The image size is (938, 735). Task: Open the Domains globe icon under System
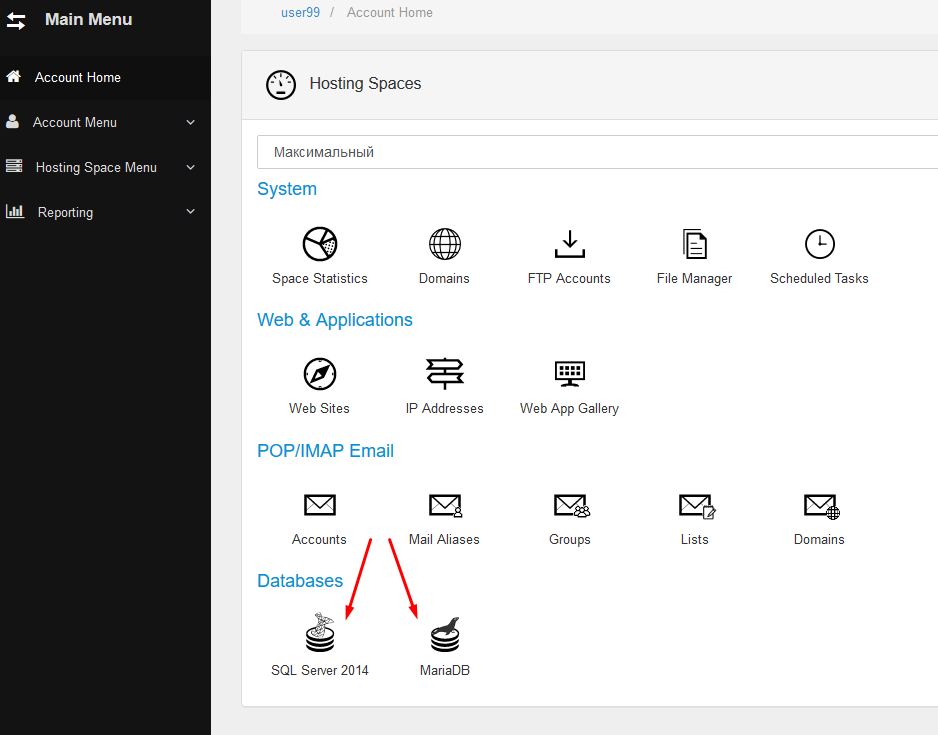click(x=444, y=244)
